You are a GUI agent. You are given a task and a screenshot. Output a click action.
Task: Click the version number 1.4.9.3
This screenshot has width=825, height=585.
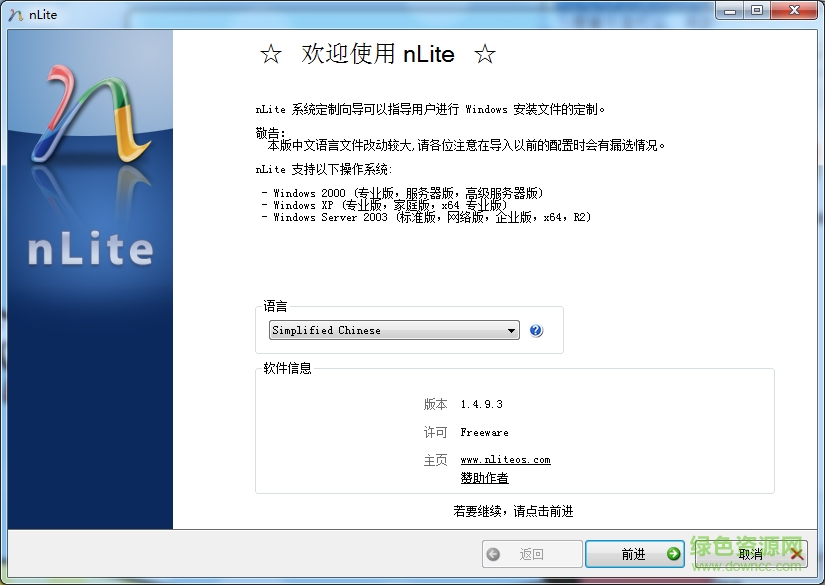[x=481, y=404]
